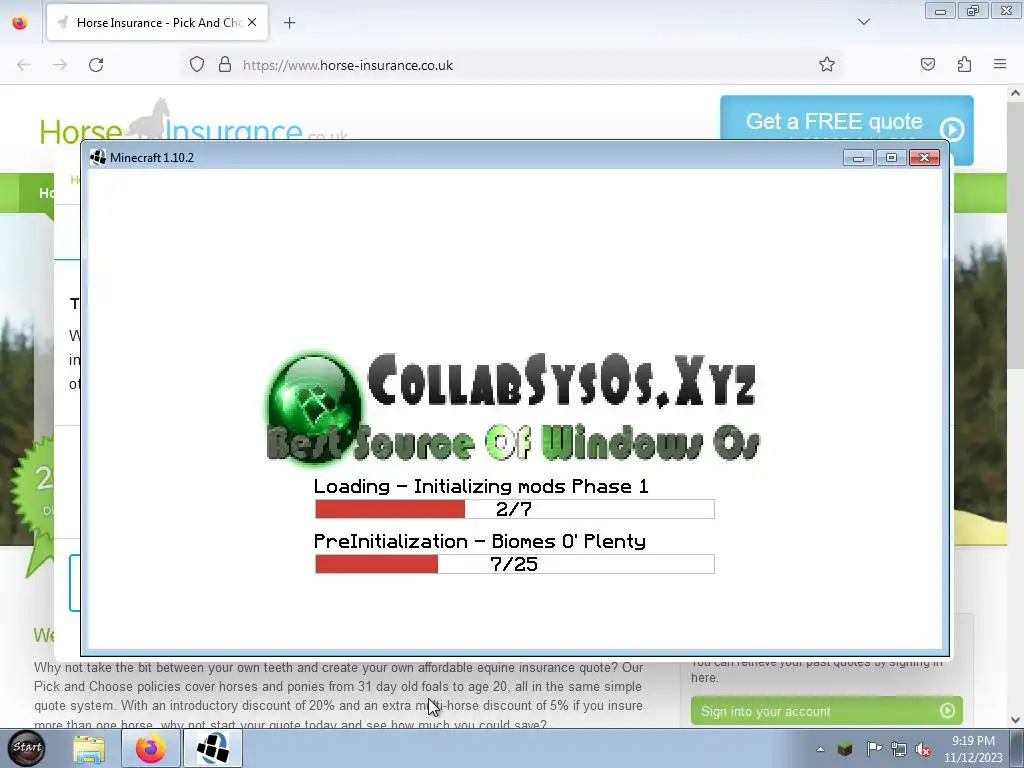Click Sign into your account button

[827, 711]
